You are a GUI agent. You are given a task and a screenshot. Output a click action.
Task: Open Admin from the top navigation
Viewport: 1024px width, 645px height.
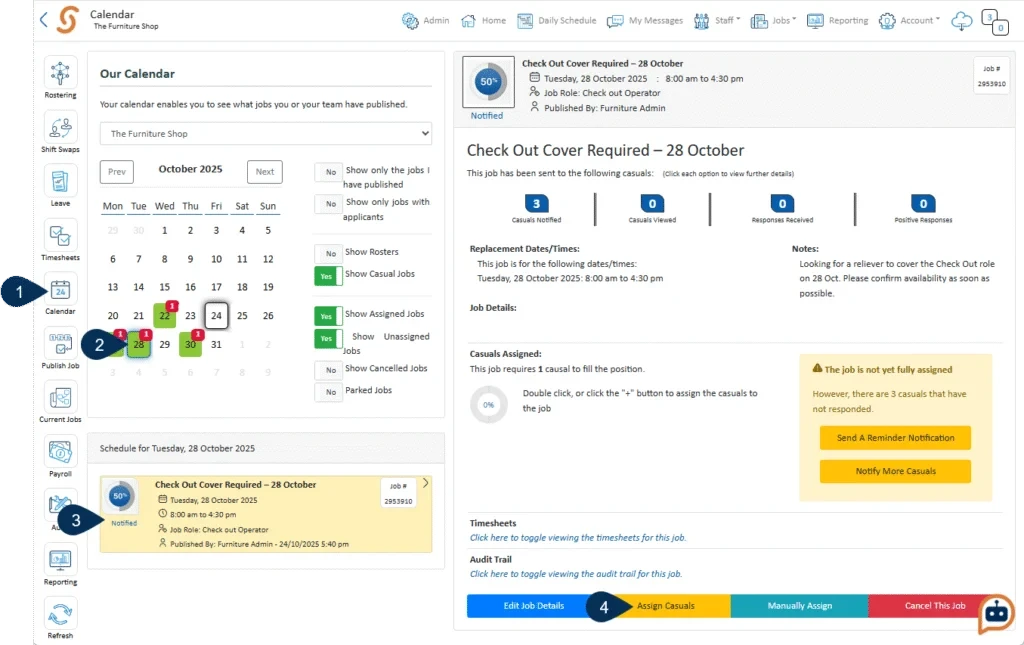point(426,21)
